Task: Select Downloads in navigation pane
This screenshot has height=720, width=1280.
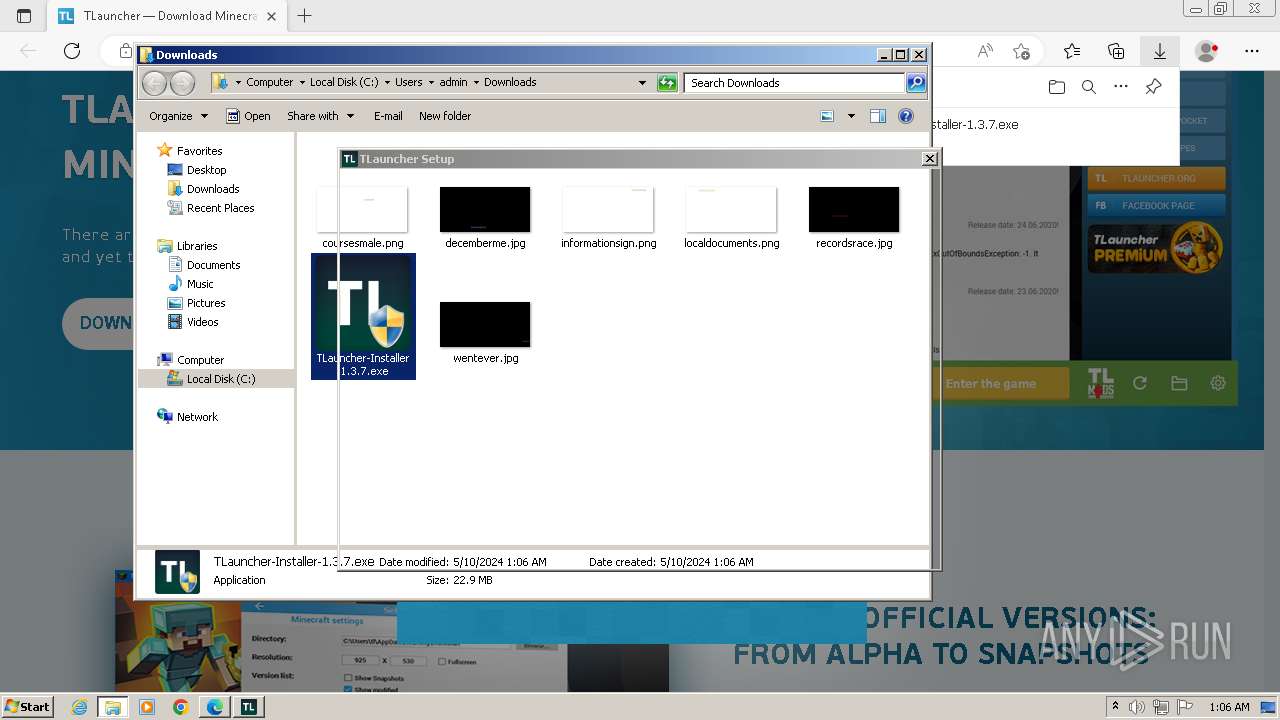Action: tap(212, 189)
